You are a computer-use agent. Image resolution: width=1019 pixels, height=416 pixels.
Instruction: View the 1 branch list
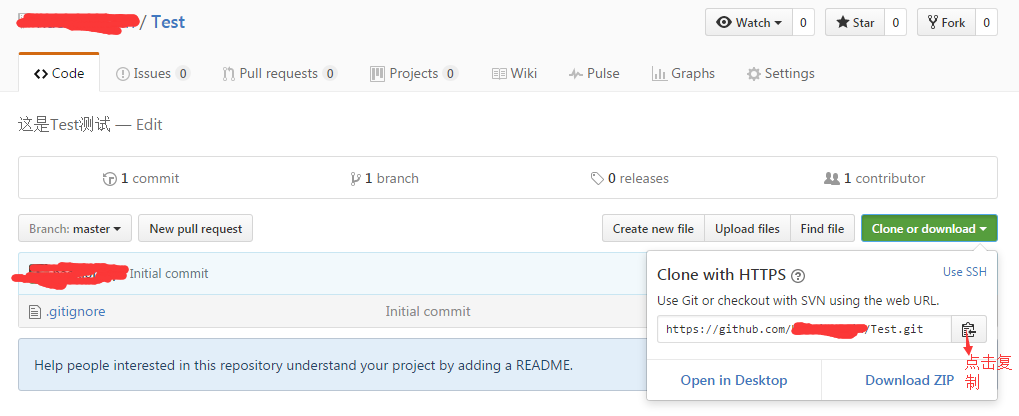[384, 179]
